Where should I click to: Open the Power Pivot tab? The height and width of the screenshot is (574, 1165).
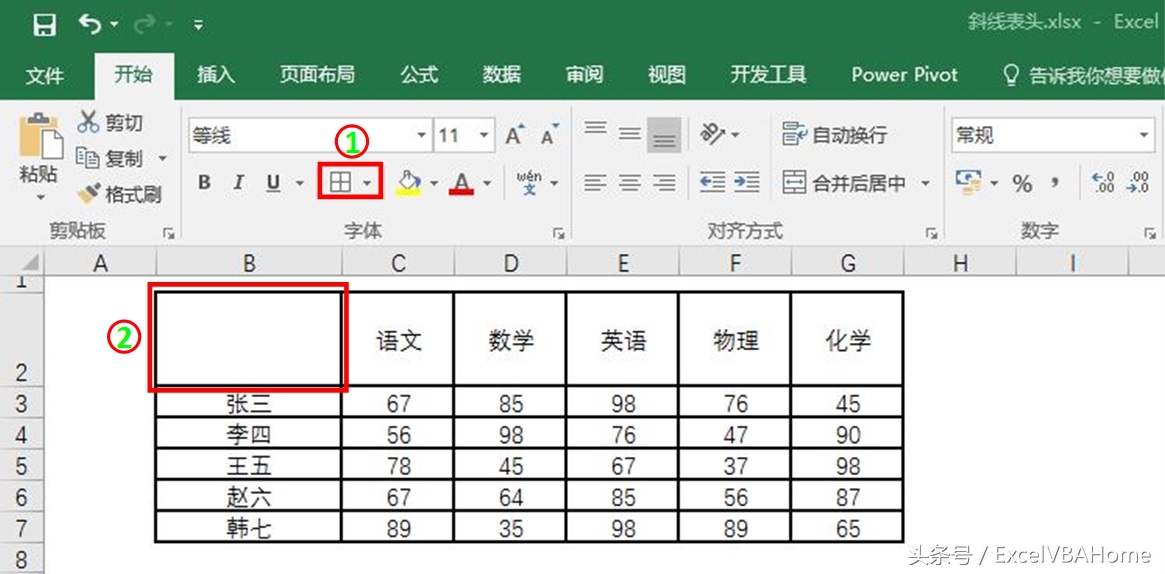click(x=904, y=75)
